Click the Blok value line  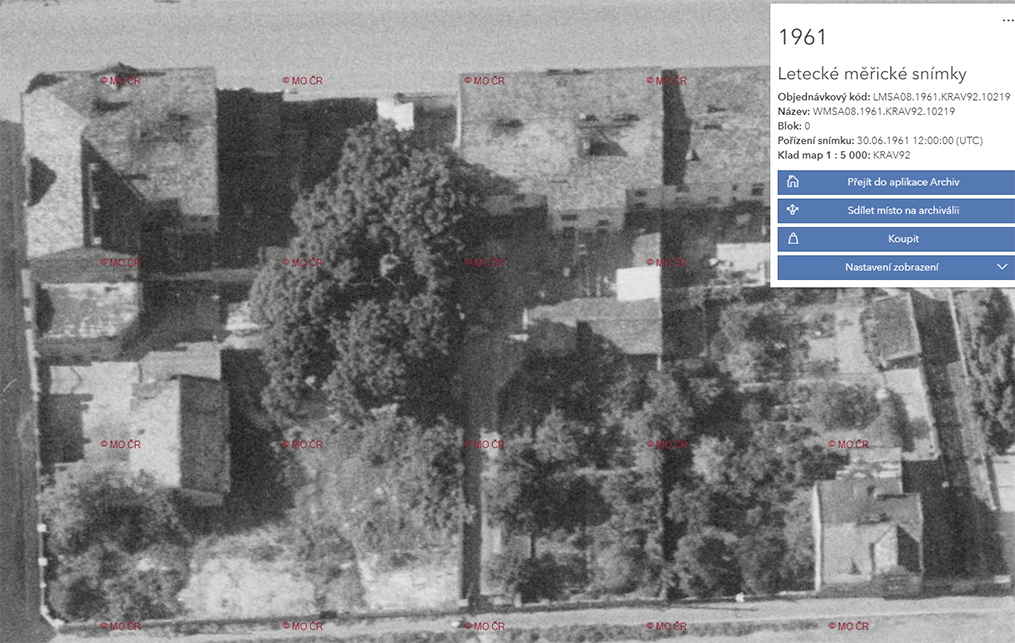pyautogui.click(x=794, y=126)
